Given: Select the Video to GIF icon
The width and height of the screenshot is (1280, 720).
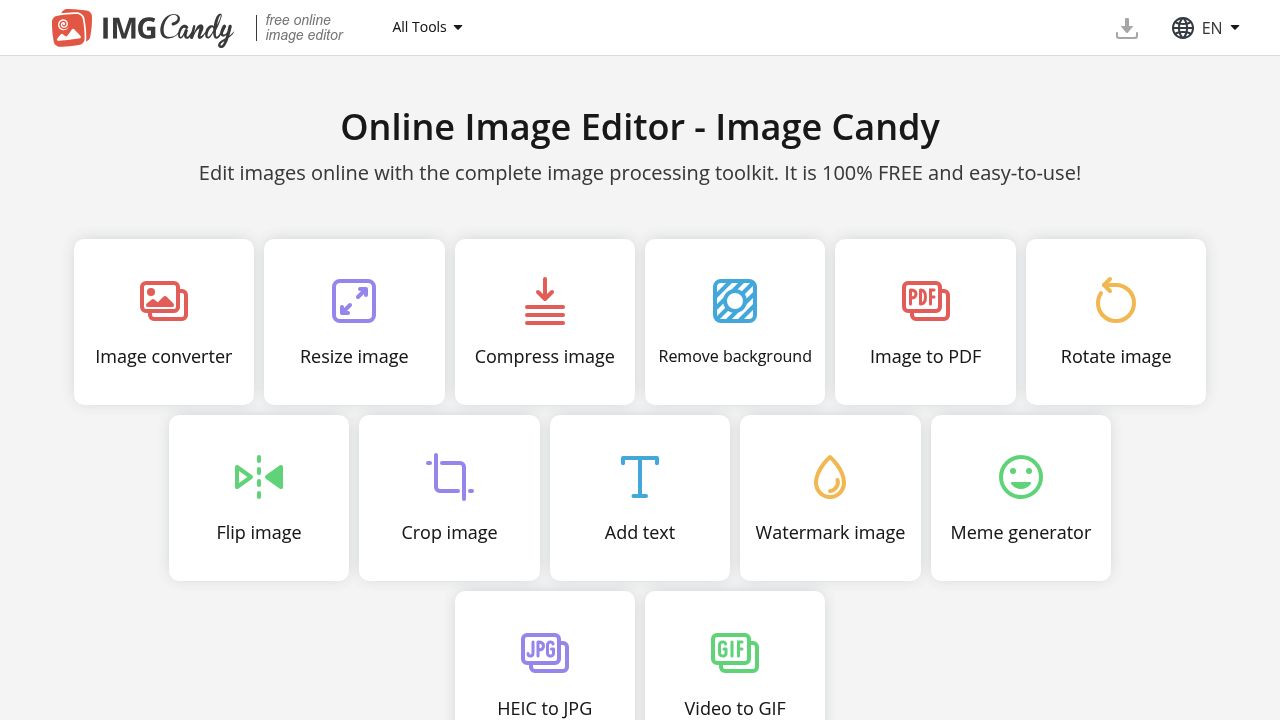Looking at the screenshot, I should coord(735,653).
